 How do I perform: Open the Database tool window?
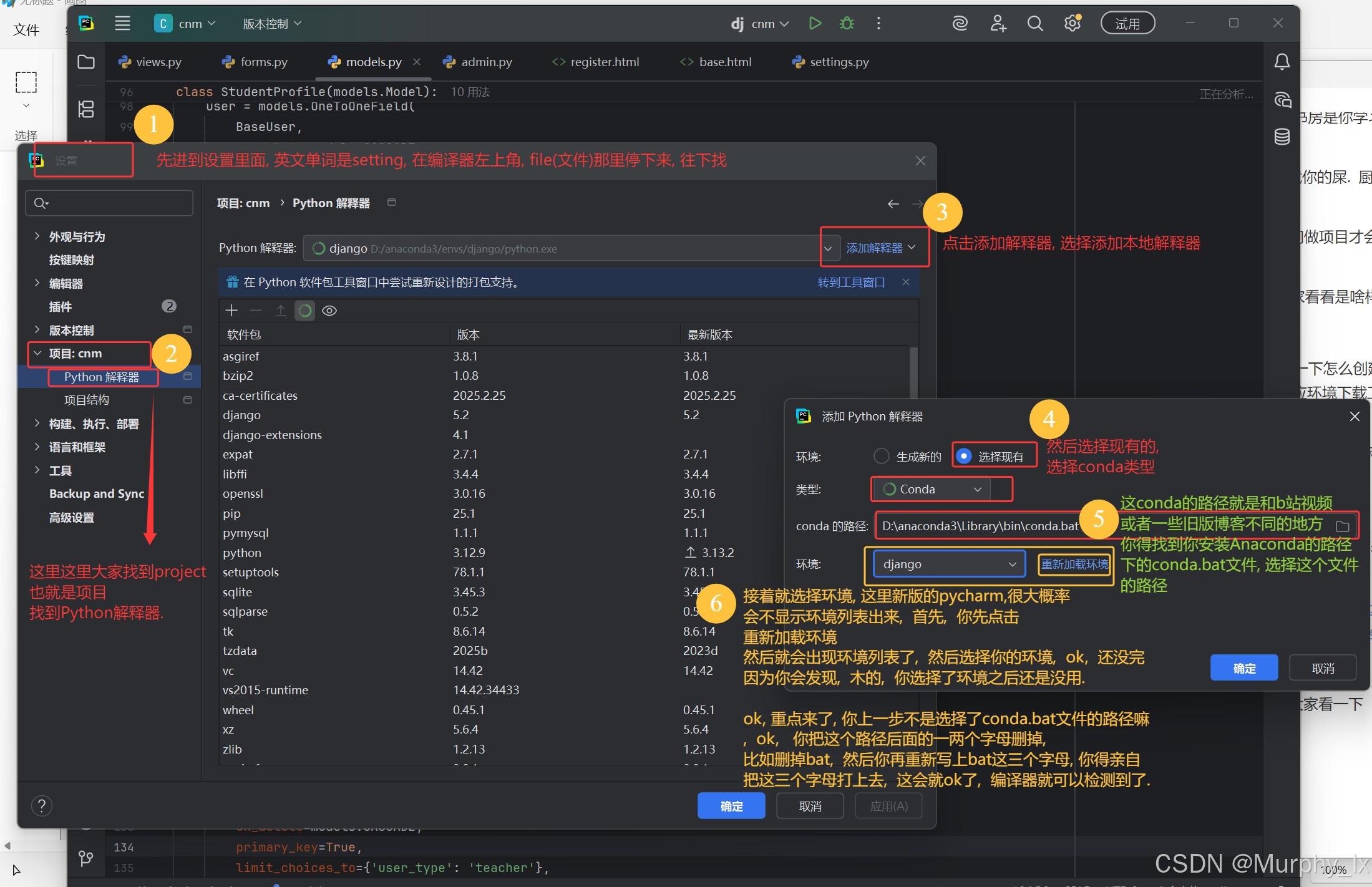(x=1282, y=137)
